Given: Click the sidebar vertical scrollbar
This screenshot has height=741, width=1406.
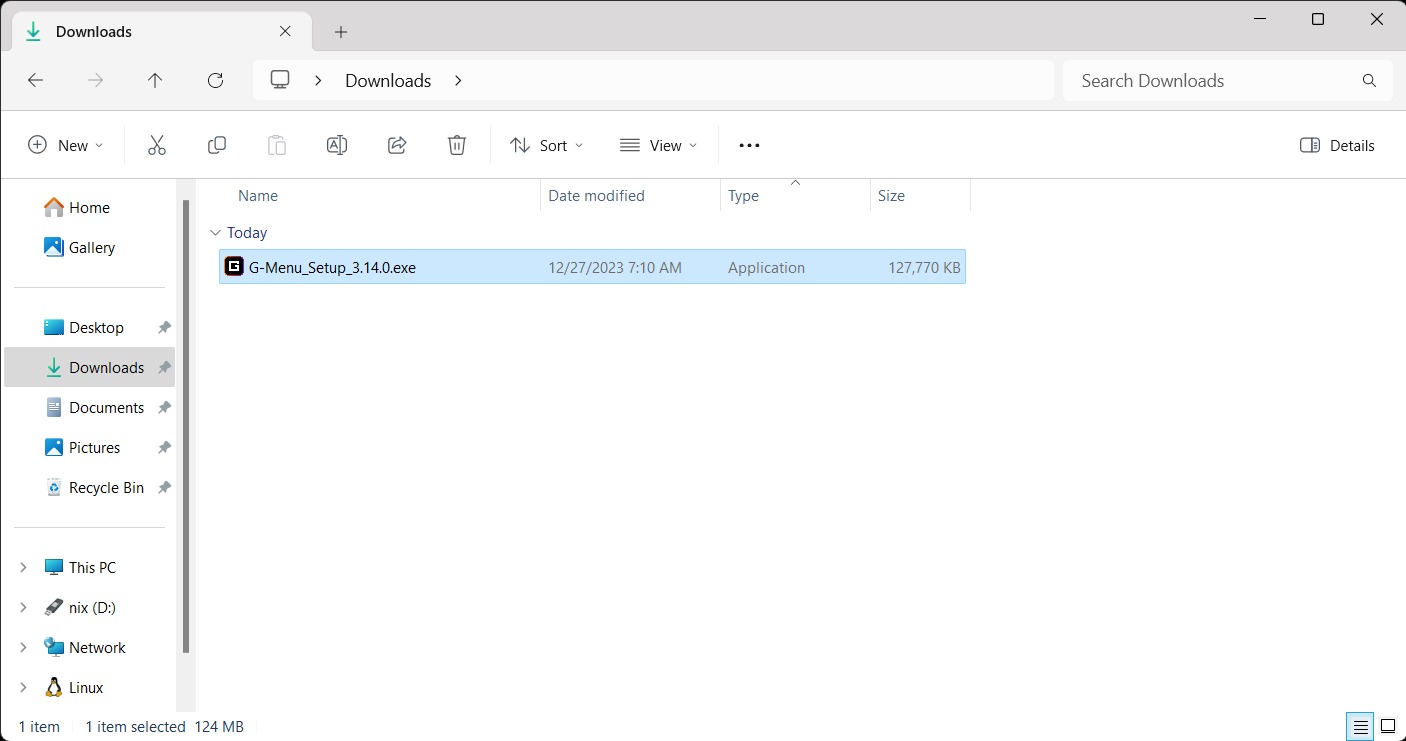Looking at the screenshot, I should [185, 425].
